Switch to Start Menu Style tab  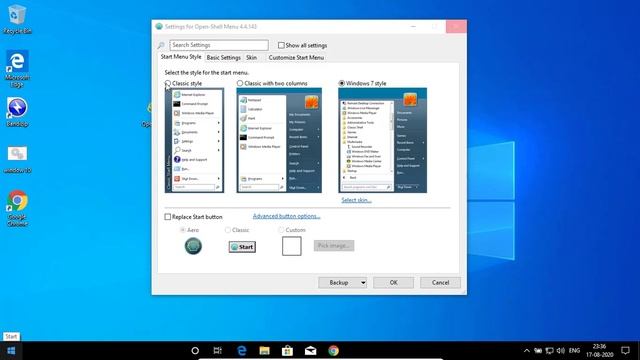click(x=181, y=57)
